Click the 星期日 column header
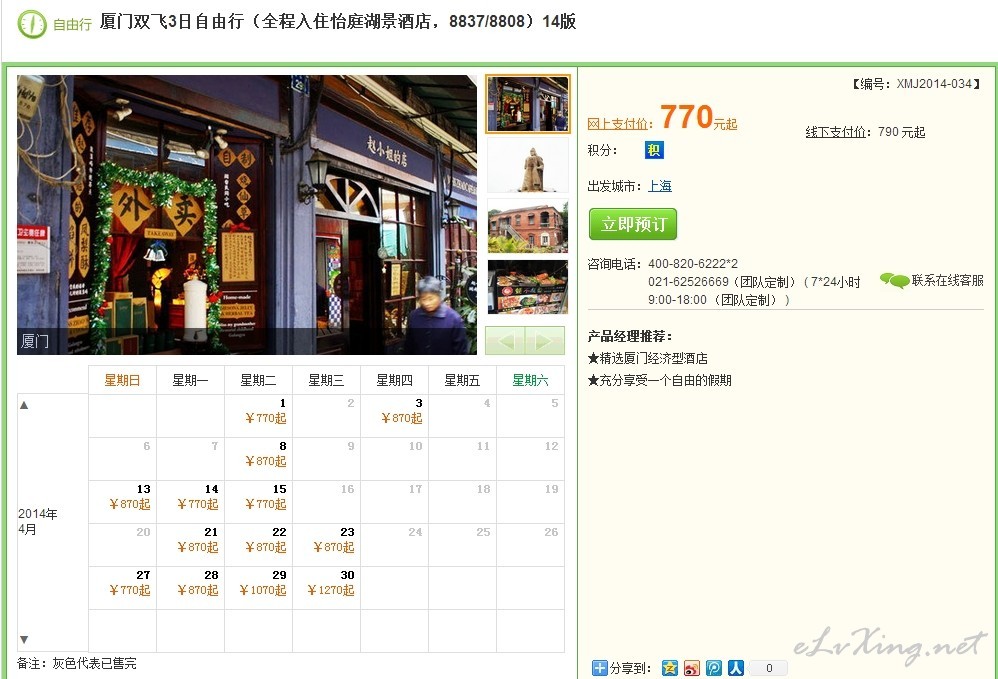 tap(122, 380)
